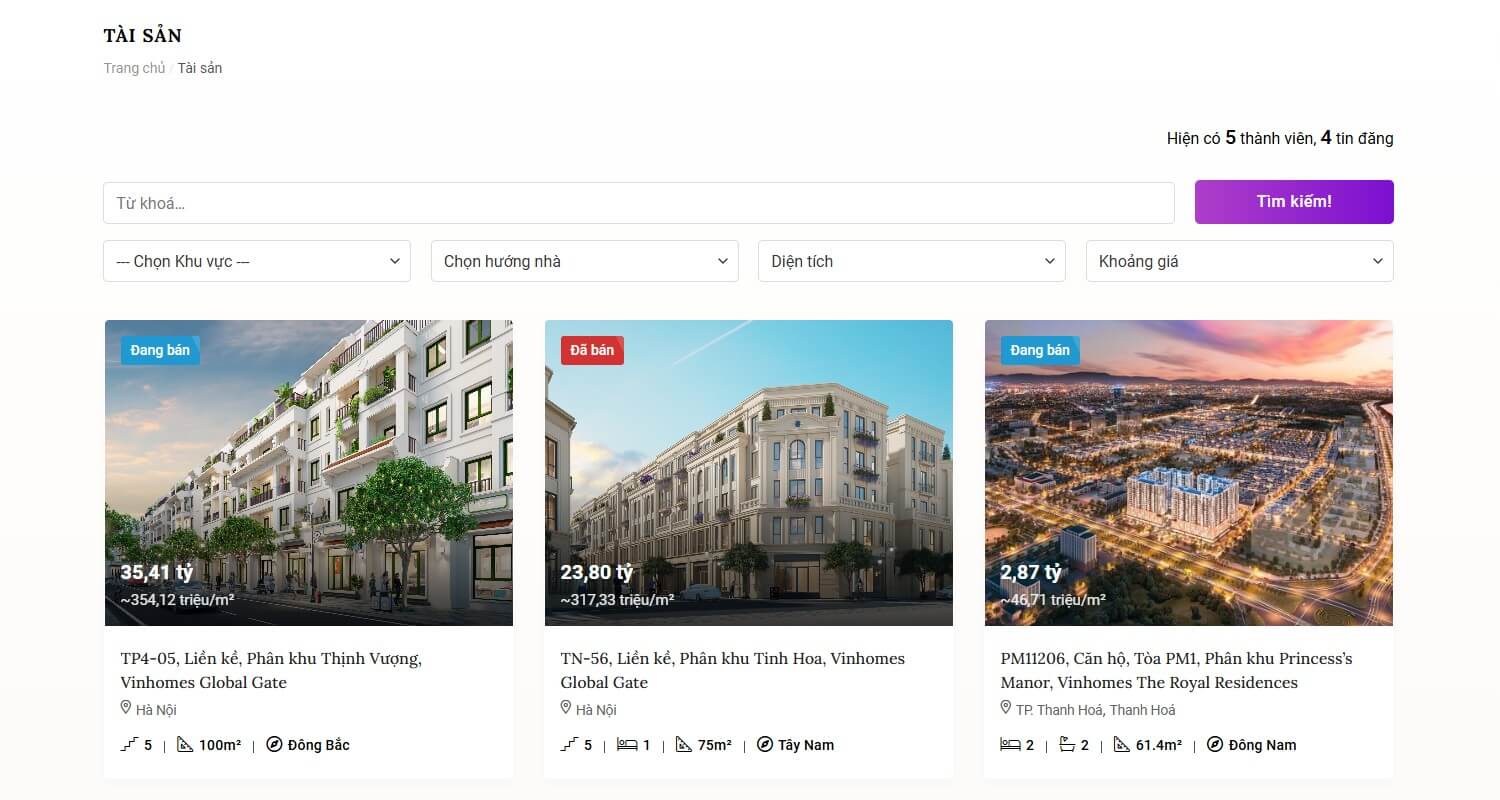Image resolution: width=1500 pixels, height=800 pixels.
Task: Click the bed icon on TN-56 listing
Action: coord(627,745)
